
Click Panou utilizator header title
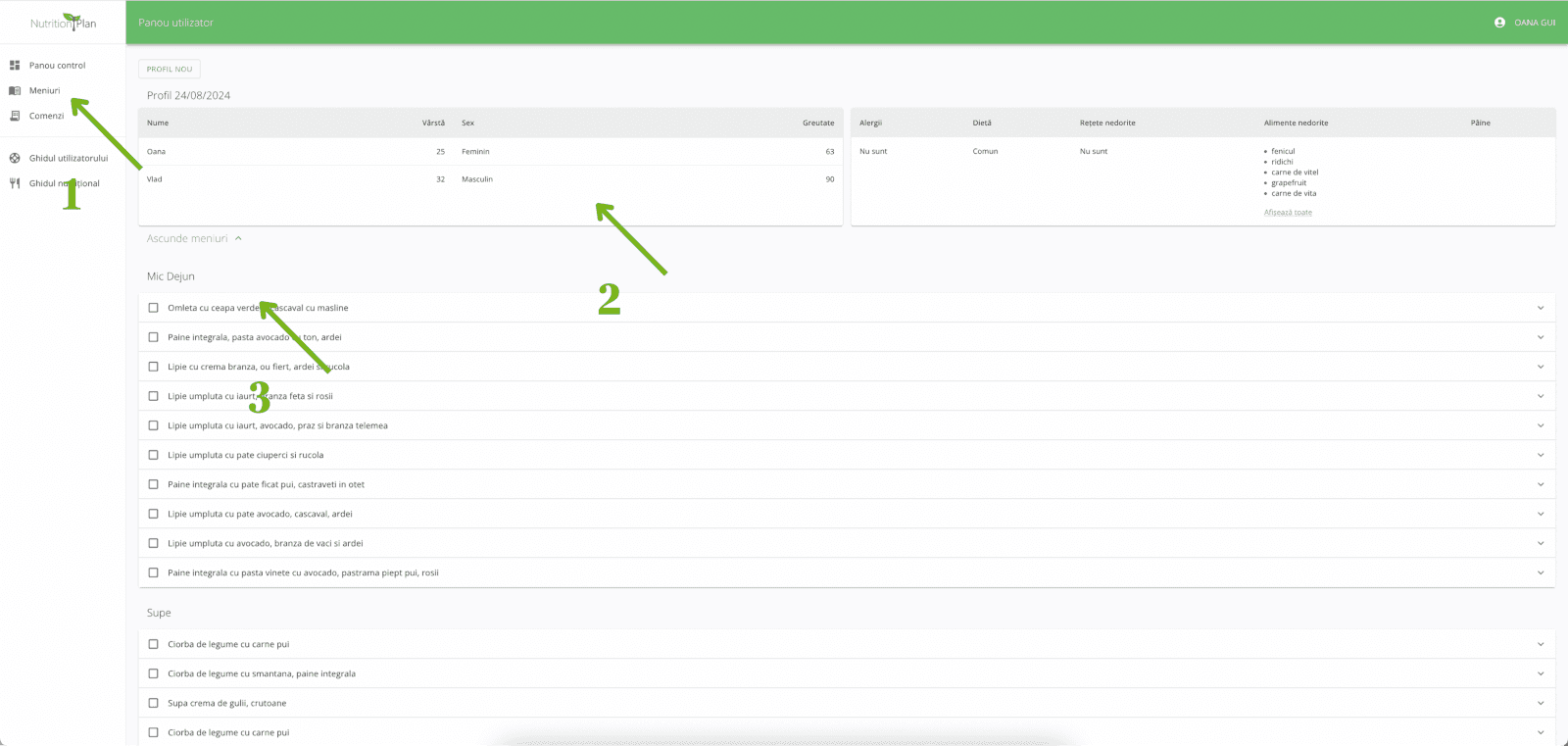(175, 23)
